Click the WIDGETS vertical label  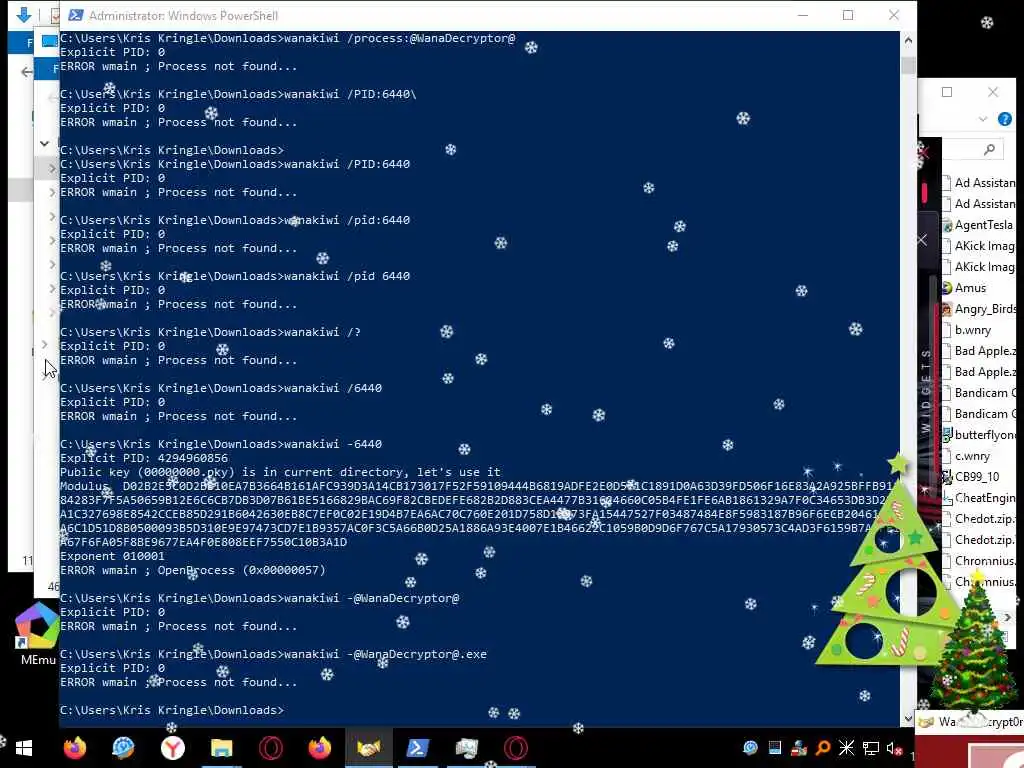pos(925,391)
